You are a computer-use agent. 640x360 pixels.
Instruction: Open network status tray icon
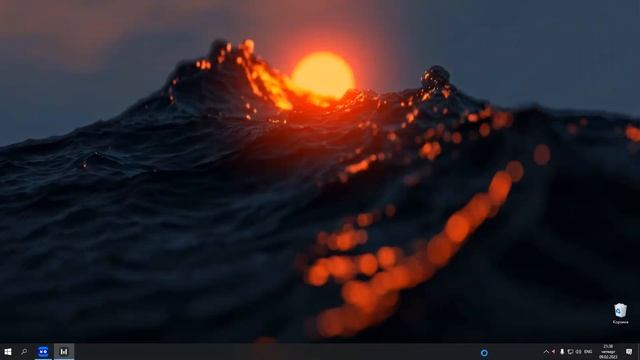pyautogui.click(x=570, y=351)
